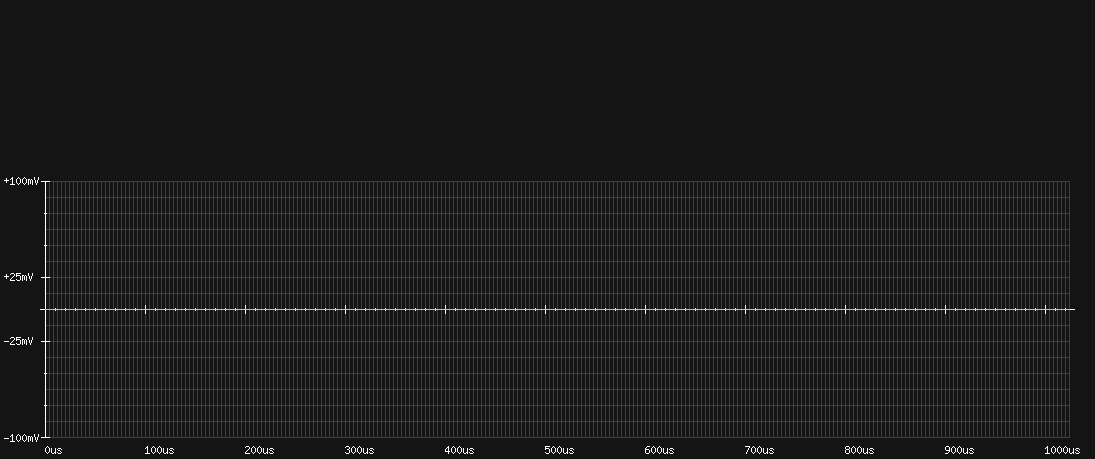Screen dimensions: 1095x459
Task: Click the 500us time axis label
Action: pyautogui.click(x=559, y=451)
